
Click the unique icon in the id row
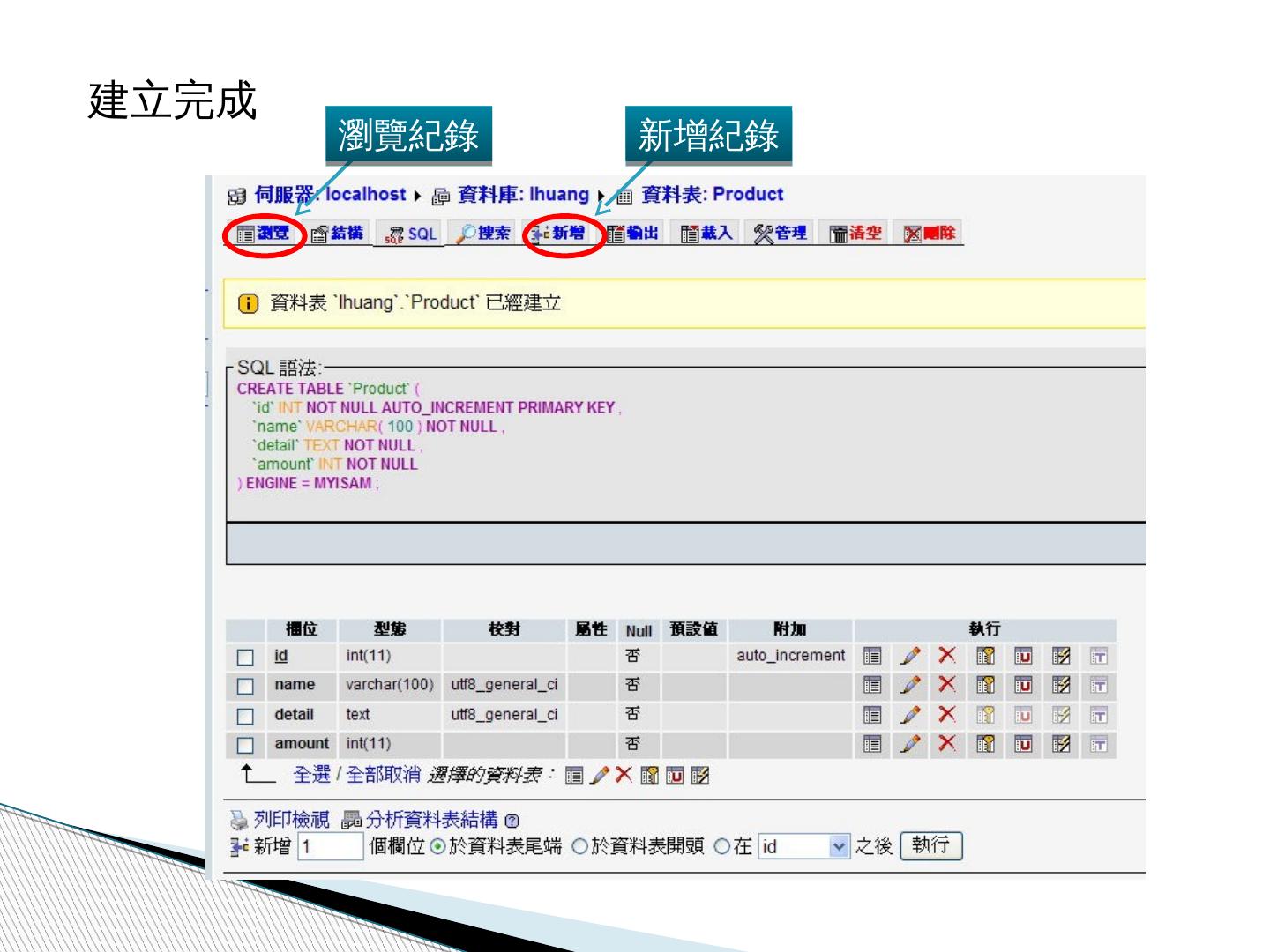pos(1023,656)
